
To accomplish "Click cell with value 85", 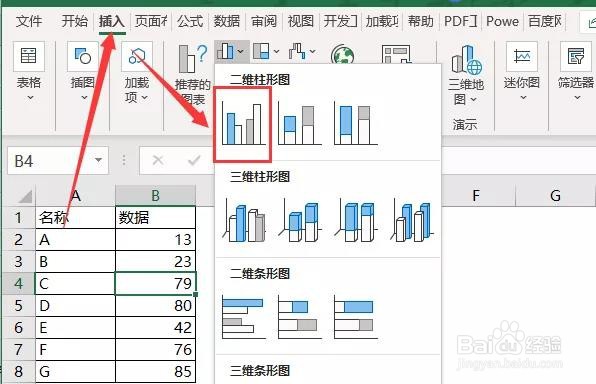I will tap(155, 371).
